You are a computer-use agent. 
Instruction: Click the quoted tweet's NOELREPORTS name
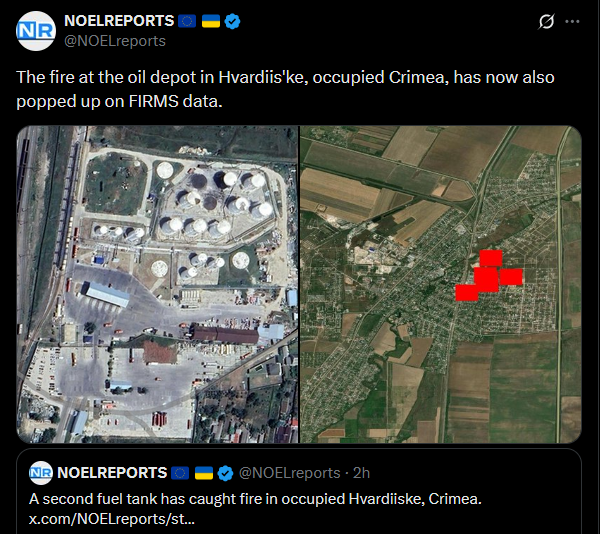(x=112, y=473)
